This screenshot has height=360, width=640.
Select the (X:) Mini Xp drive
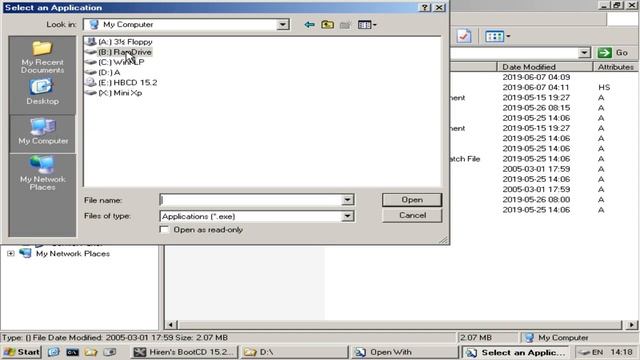click(114, 93)
